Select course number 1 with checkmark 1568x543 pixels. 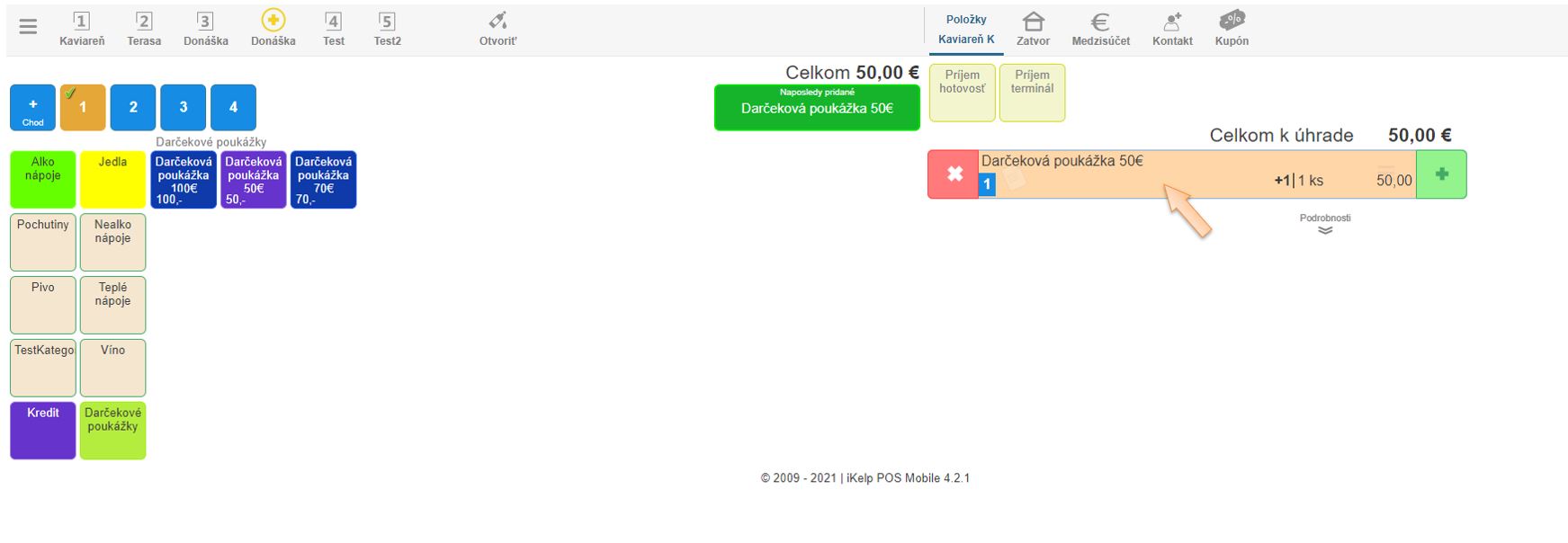coord(83,107)
